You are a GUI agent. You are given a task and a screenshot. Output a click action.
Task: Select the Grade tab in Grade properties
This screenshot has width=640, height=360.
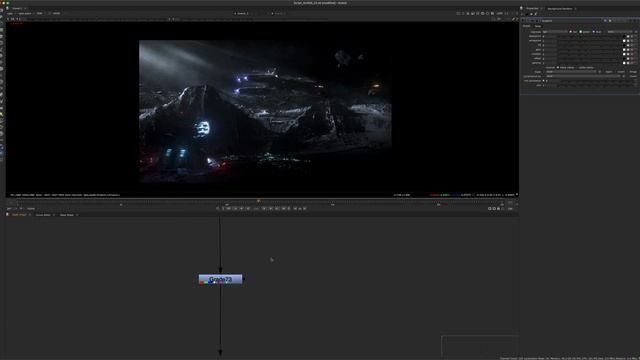click(x=526, y=26)
